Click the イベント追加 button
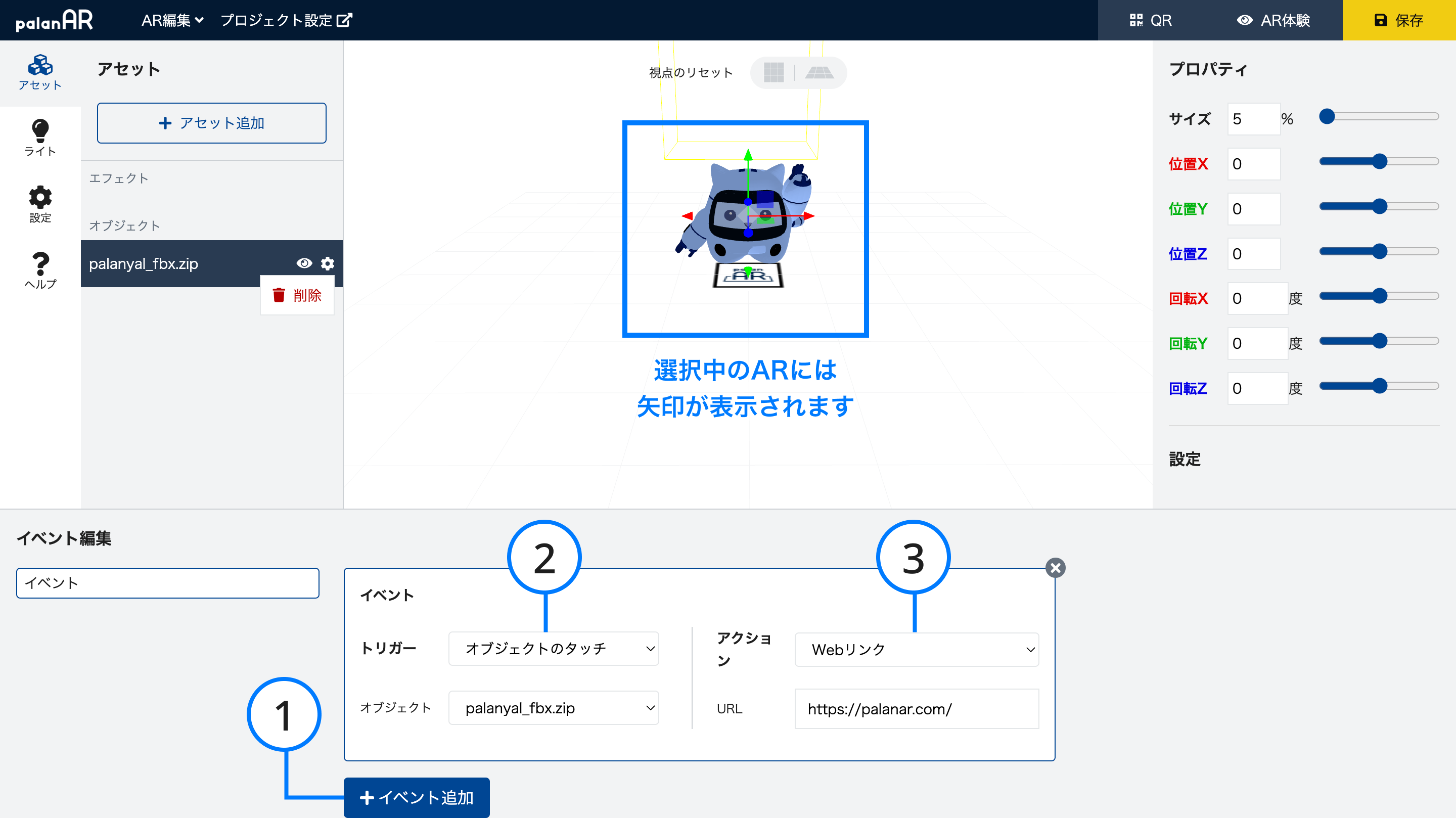The width and height of the screenshot is (1456, 818). [417, 797]
